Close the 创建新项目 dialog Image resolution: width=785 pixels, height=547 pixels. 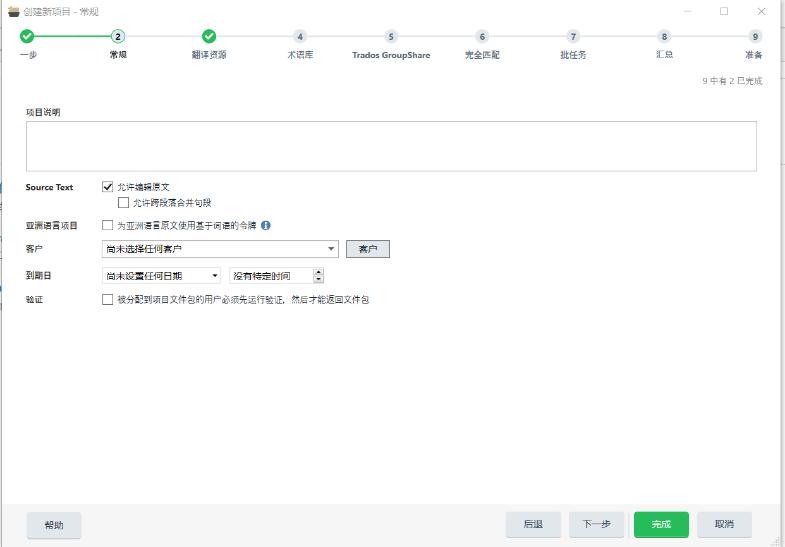coord(761,11)
